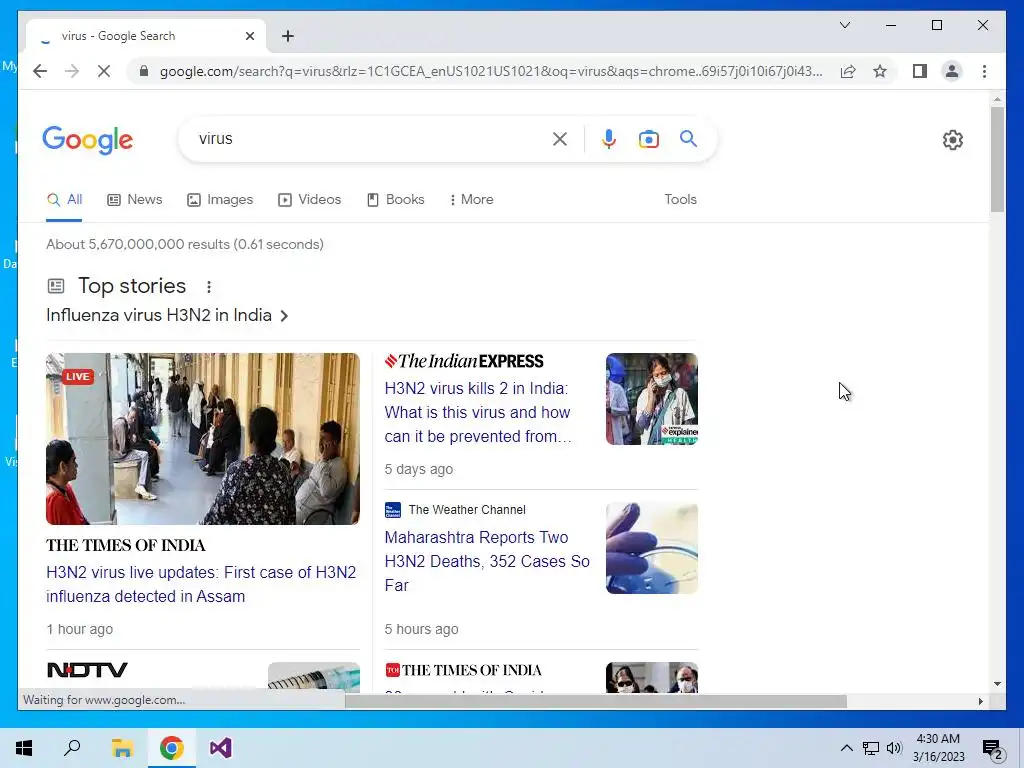Switch to the Images tab
Screen dimensions: 1024x768
click(x=220, y=200)
